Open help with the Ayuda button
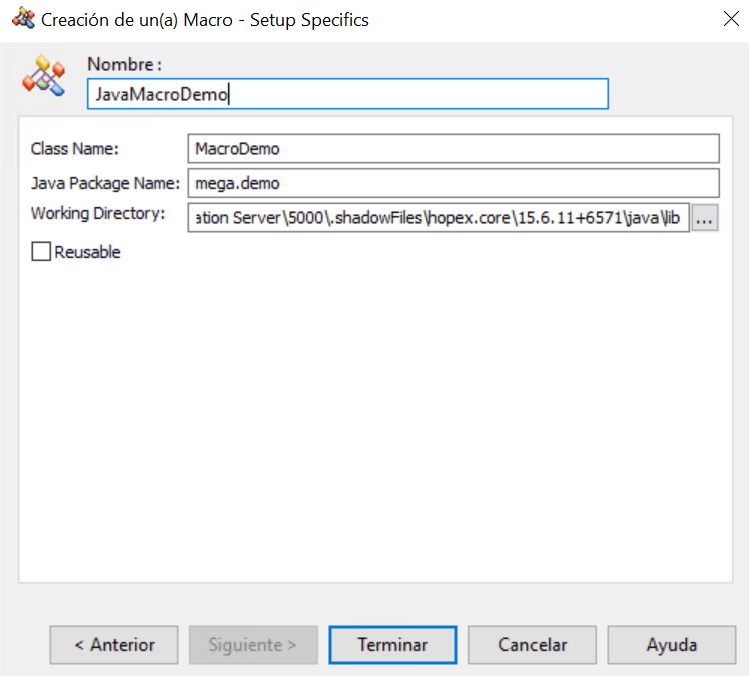This screenshot has width=749, height=676. (x=672, y=645)
